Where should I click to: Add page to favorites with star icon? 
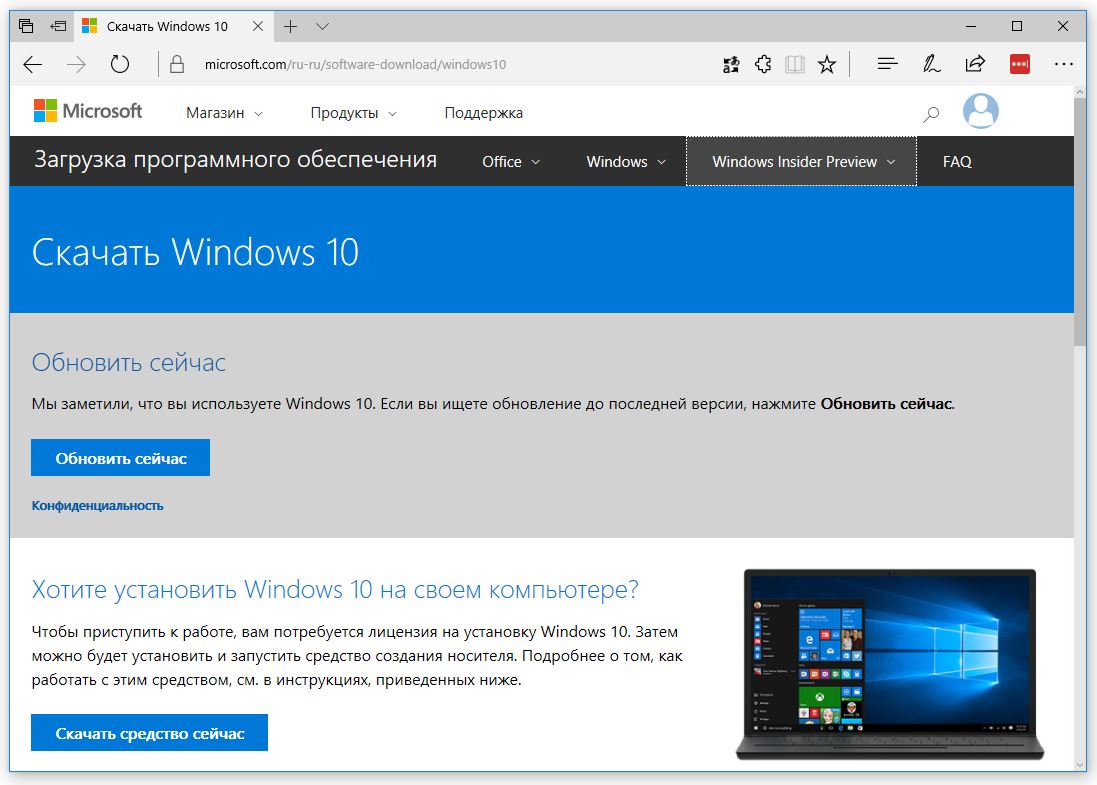826,65
